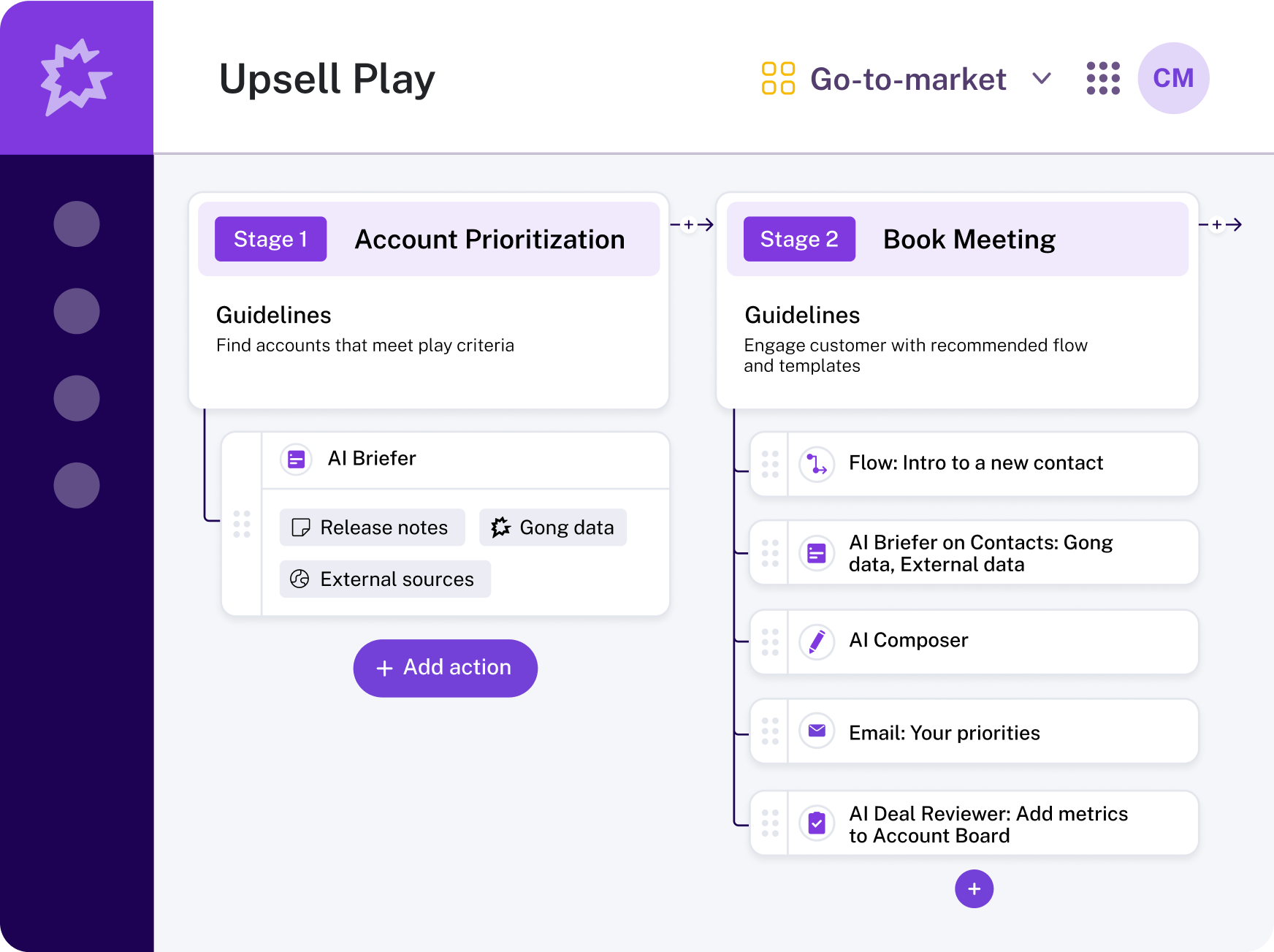Open the CM profile avatar
Viewport: 1274px width, 952px height.
(1172, 78)
